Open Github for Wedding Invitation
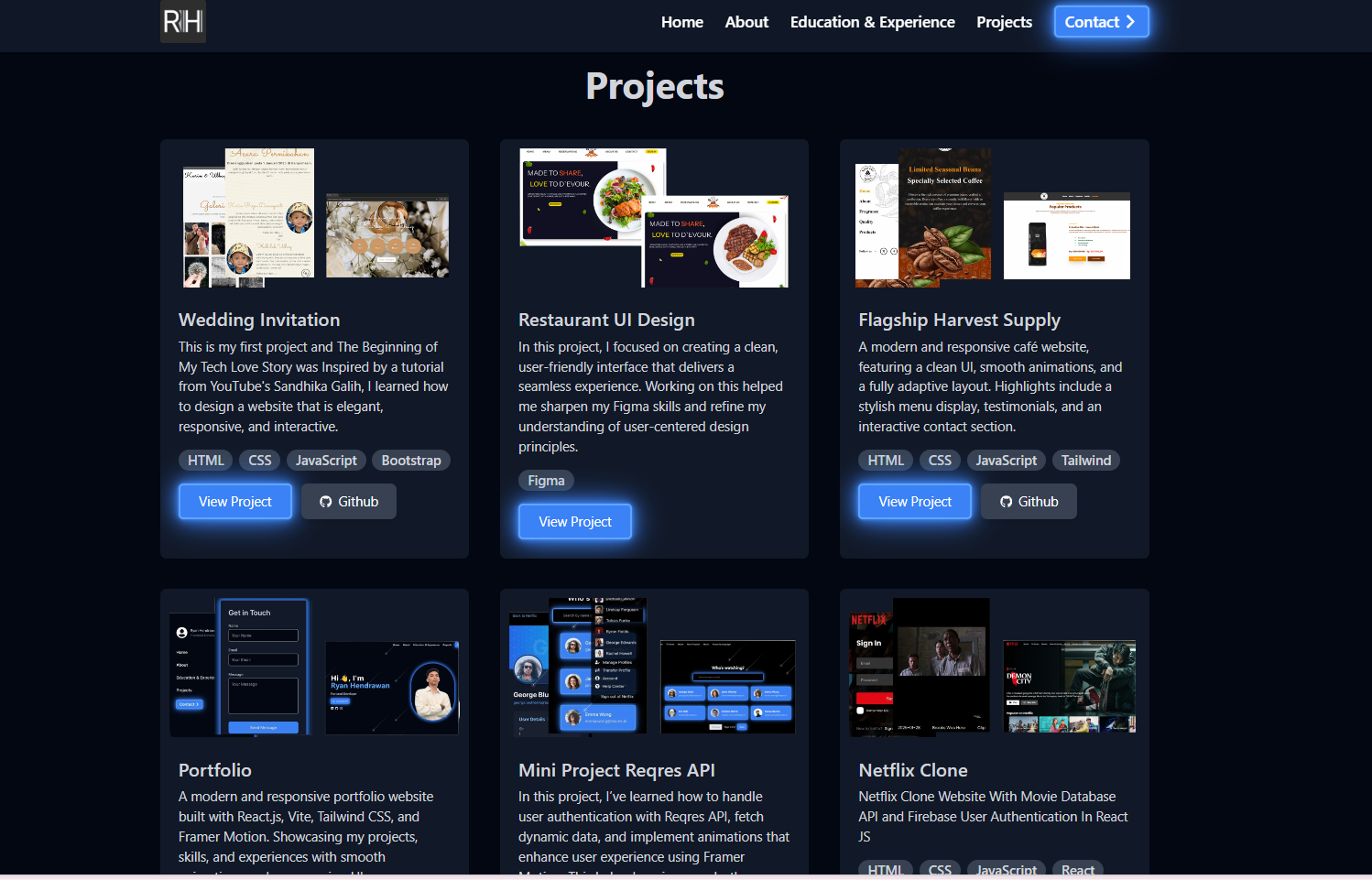This screenshot has height=880, width=1372. tap(349, 502)
